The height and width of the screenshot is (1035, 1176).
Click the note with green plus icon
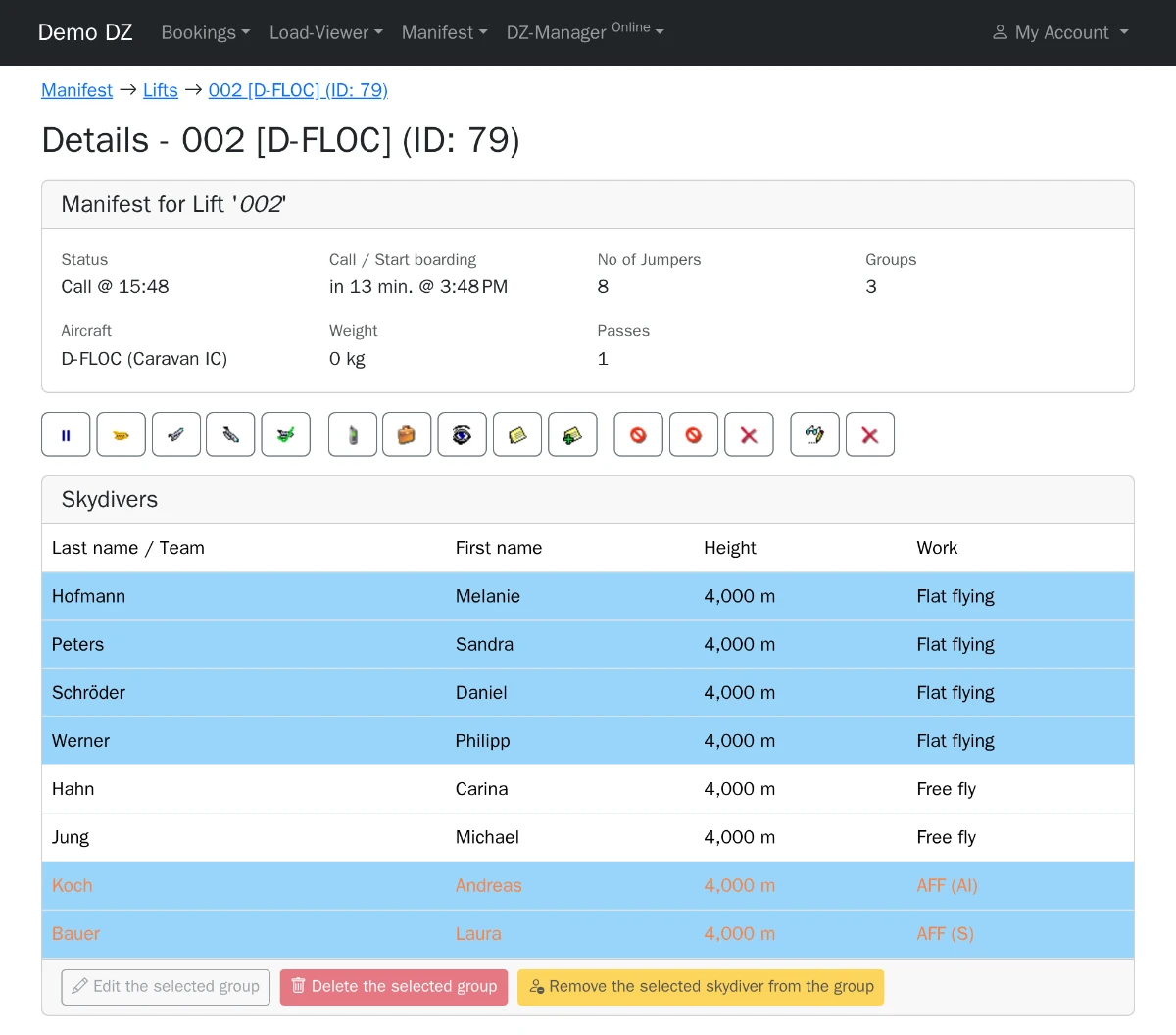pos(572,434)
